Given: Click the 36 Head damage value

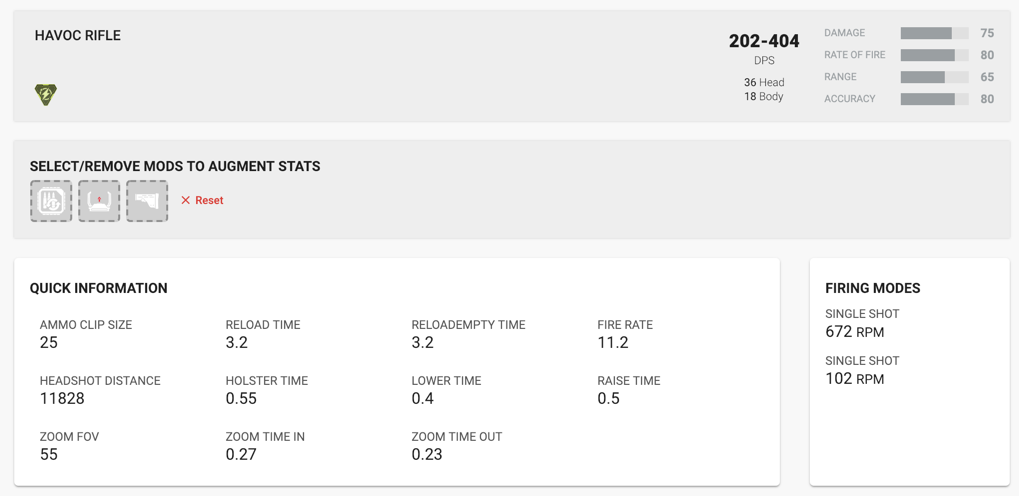Looking at the screenshot, I should tap(764, 83).
